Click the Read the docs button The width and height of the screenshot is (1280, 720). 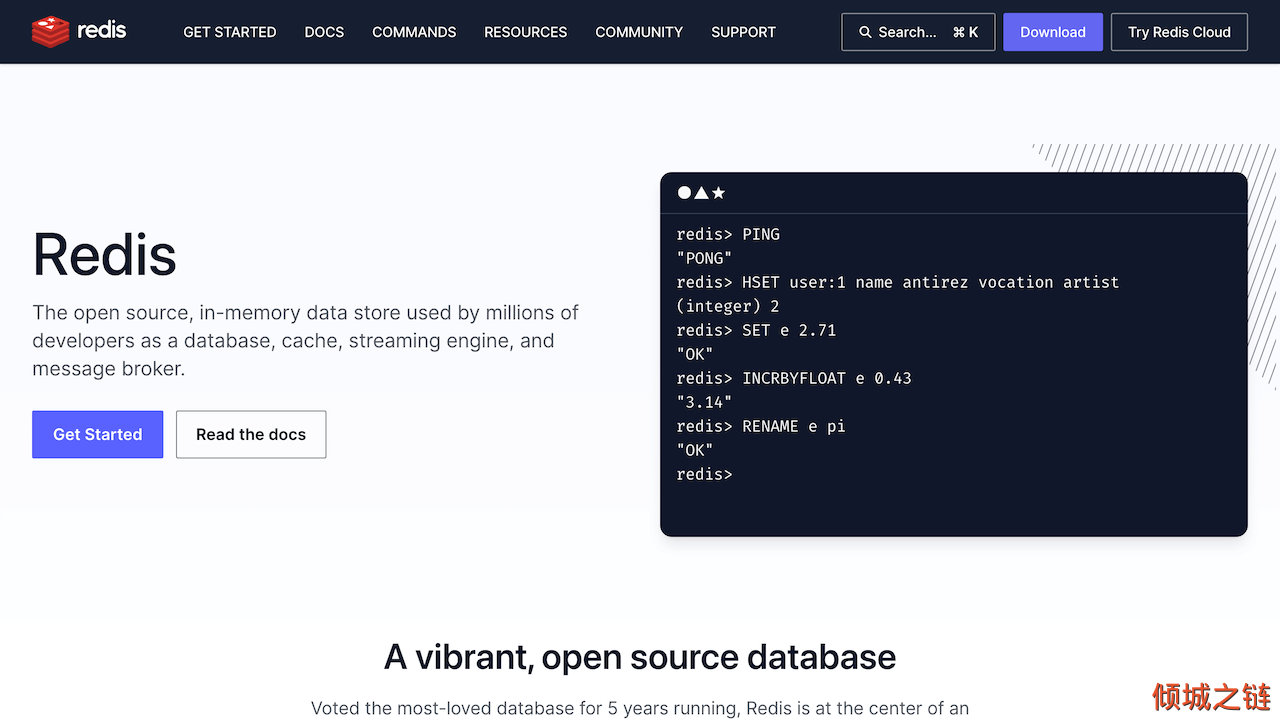coord(251,434)
